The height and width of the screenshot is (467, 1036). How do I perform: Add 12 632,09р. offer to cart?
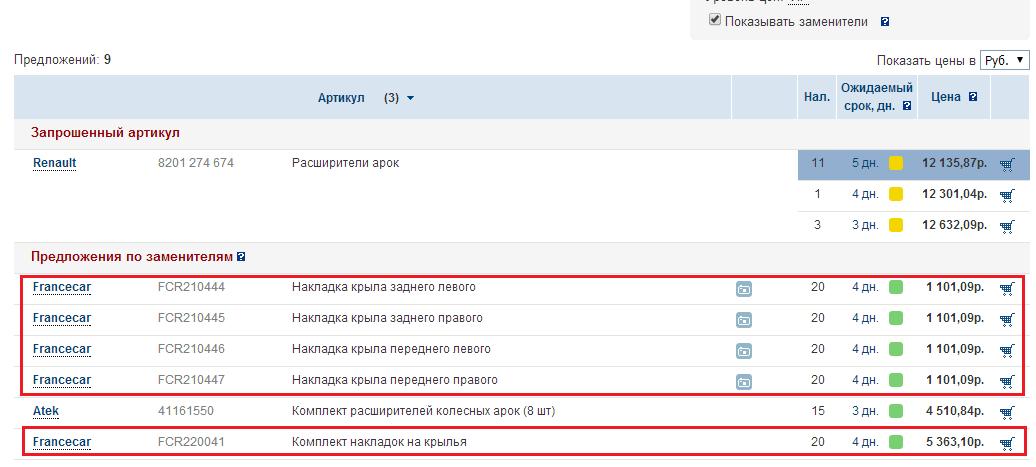(1007, 227)
